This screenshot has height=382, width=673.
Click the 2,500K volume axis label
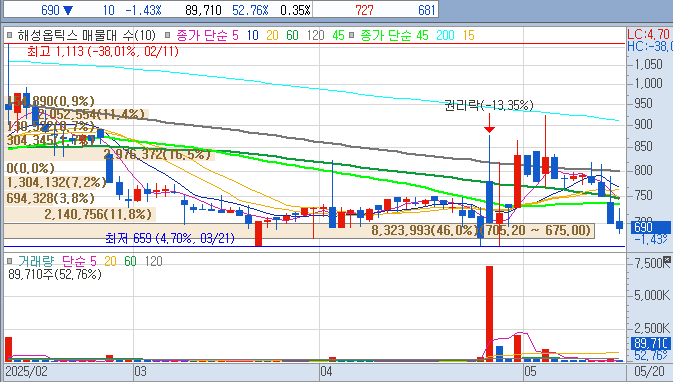[x=652, y=328]
